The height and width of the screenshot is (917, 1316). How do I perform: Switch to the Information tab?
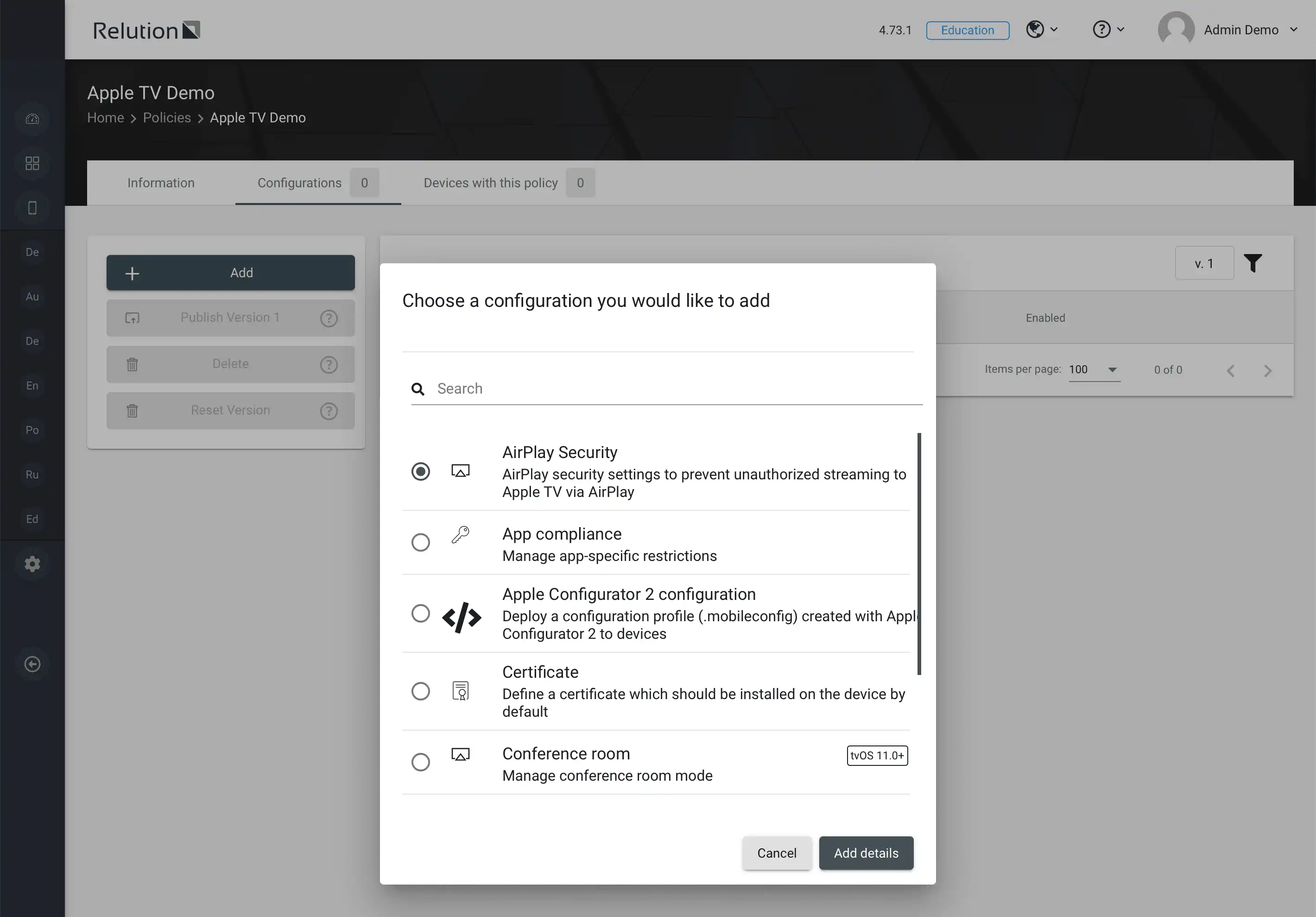coord(161,182)
